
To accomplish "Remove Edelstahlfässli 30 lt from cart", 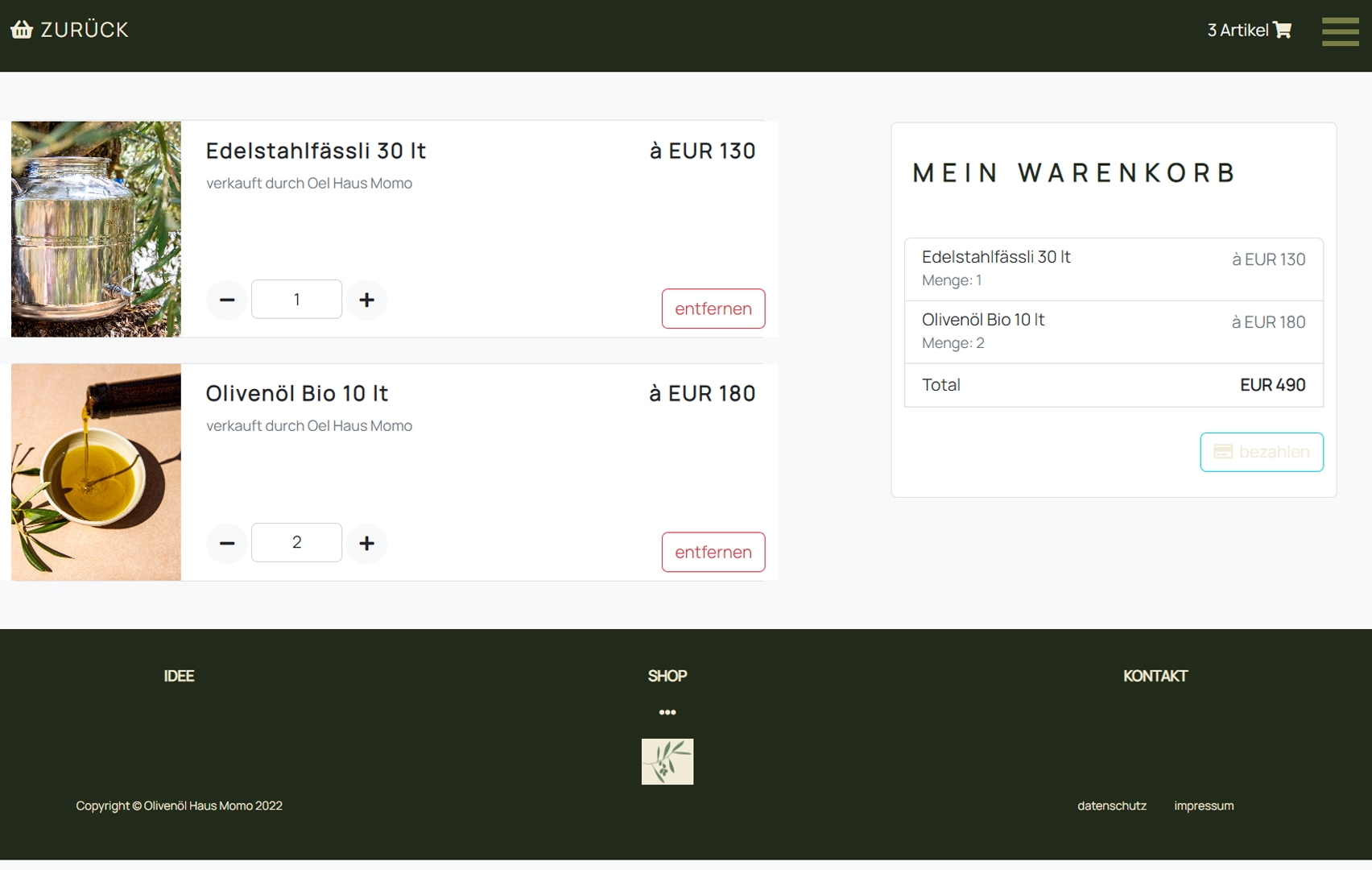I will (x=713, y=309).
